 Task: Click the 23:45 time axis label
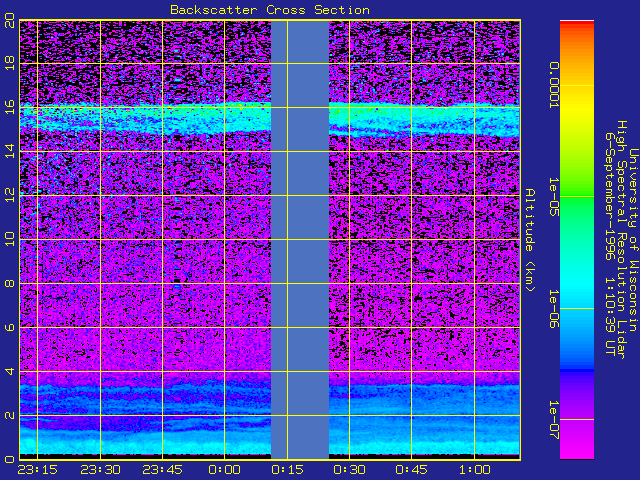coord(162,470)
